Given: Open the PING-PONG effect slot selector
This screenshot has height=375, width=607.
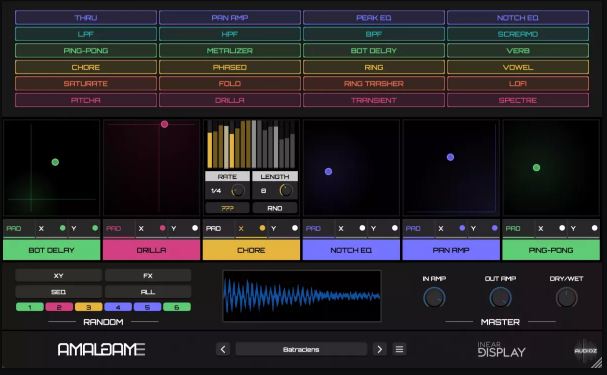Looking at the screenshot, I should tap(551, 250).
